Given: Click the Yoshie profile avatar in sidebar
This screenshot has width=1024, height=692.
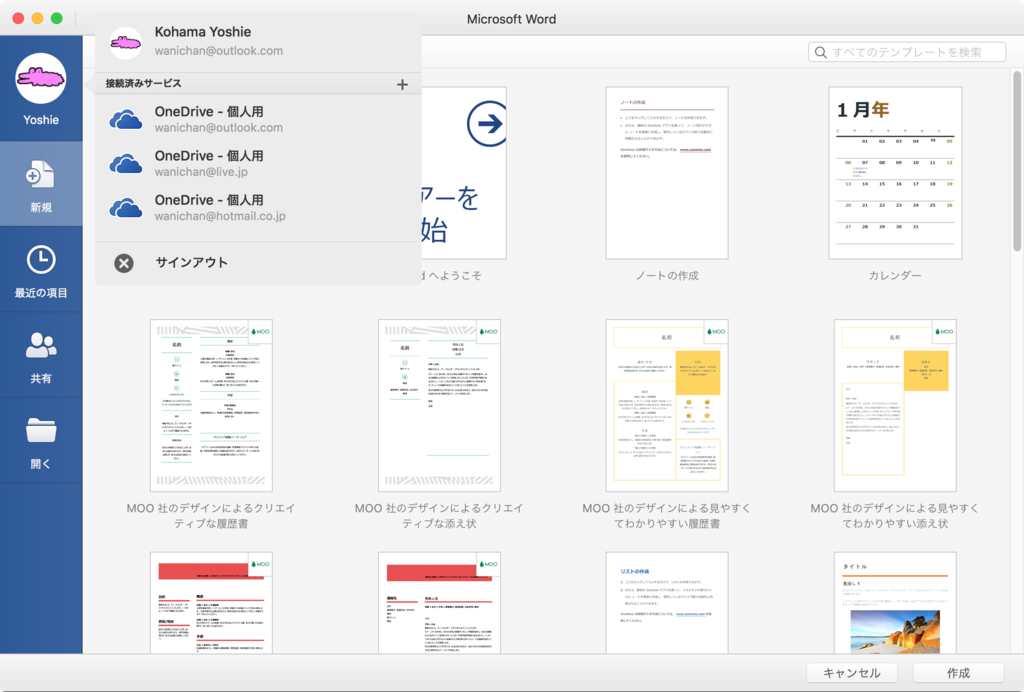Looking at the screenshot, I should point(40,79).
